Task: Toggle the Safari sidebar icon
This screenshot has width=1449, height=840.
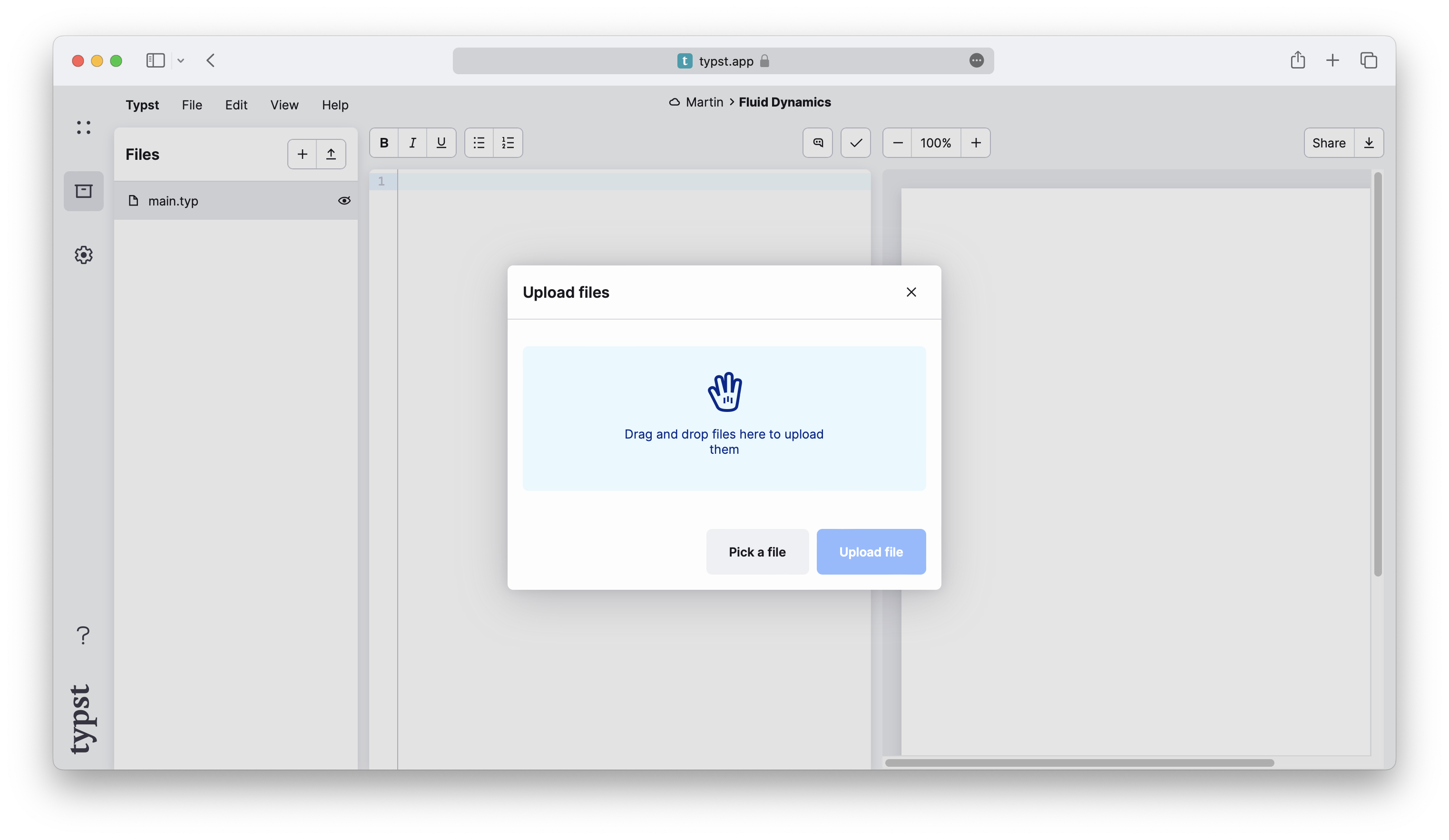Action: [x=155, y=60]
